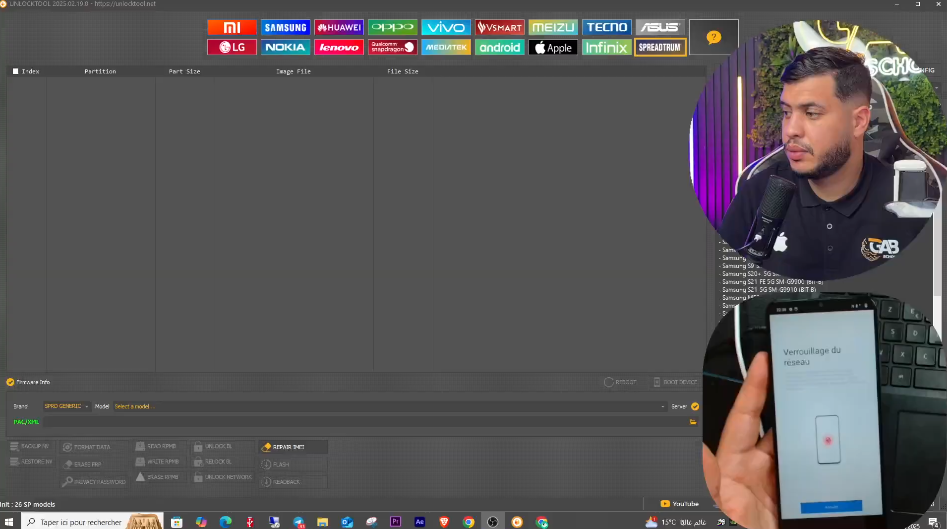Select the Asus brand logo
This screenshot has width=947, height=529.
tap(660, 27)
